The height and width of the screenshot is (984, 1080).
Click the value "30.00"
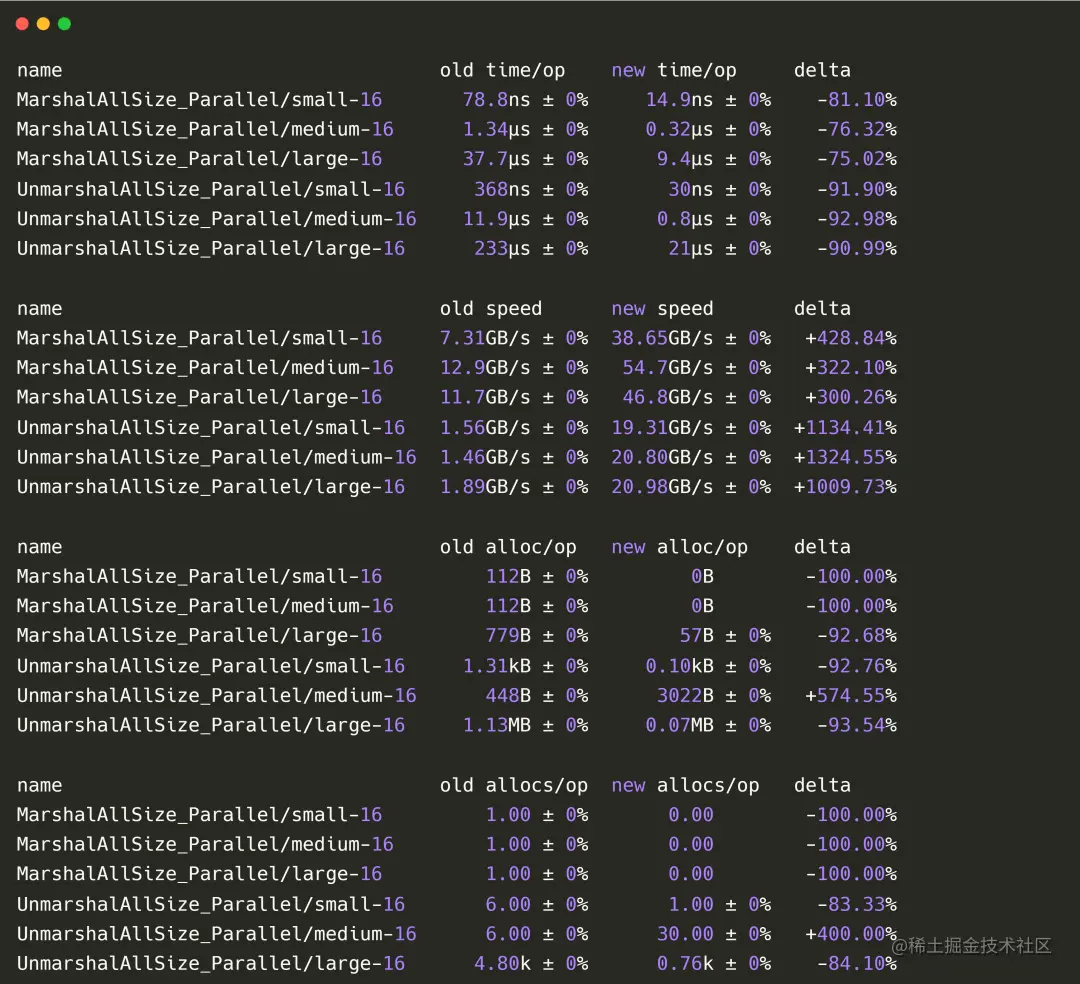(x=685, y=934)
